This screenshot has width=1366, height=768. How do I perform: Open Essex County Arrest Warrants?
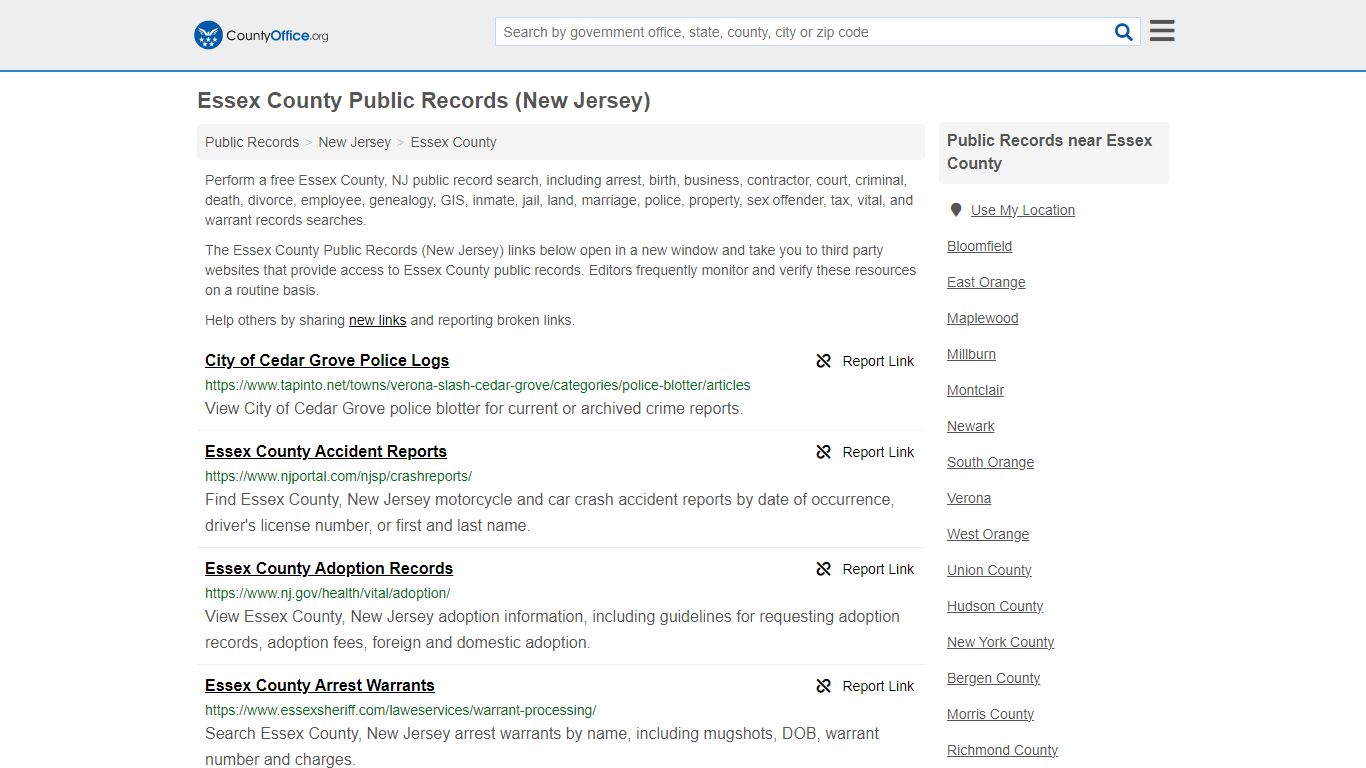(x=320, y=685)
